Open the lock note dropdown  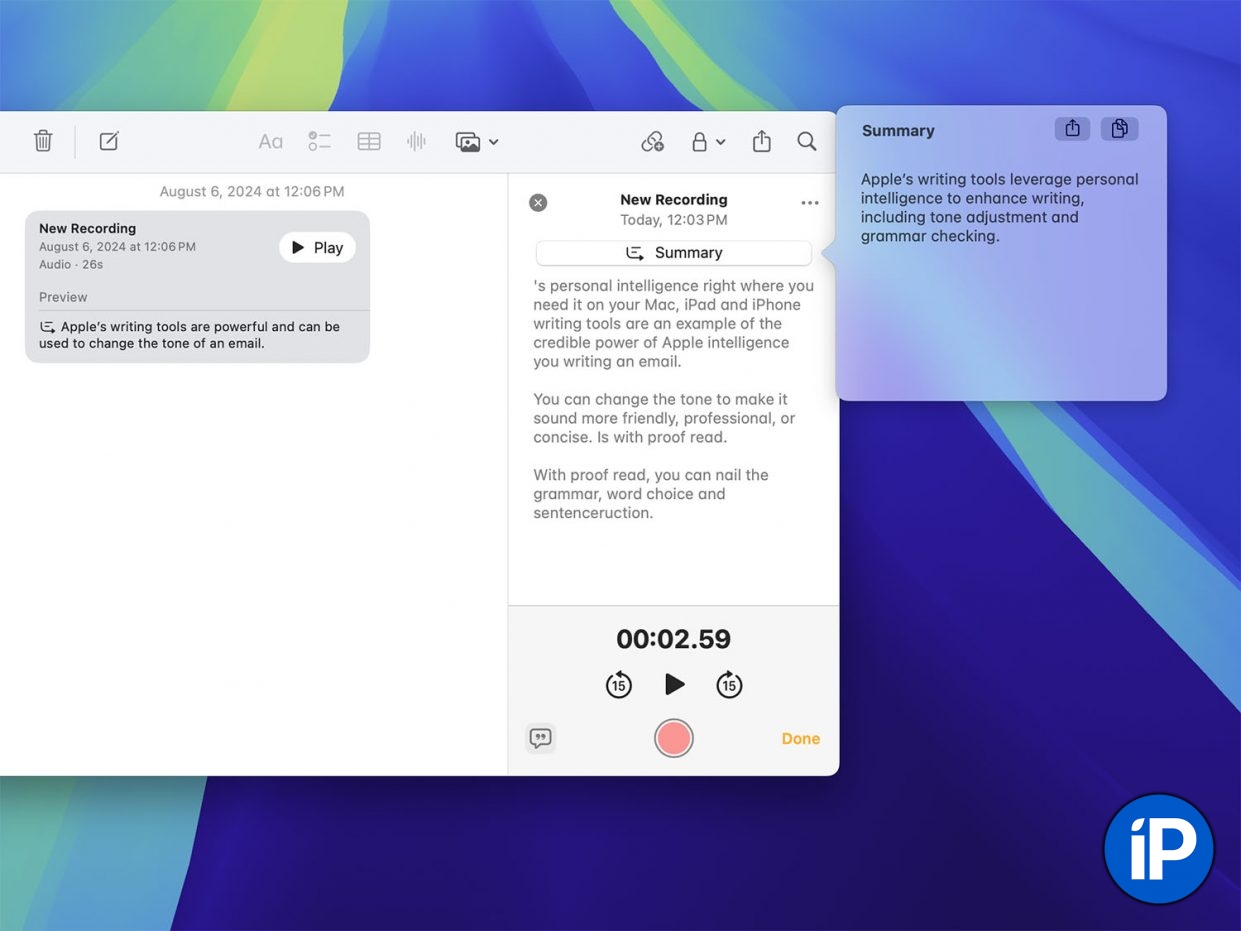pos(708,142)
